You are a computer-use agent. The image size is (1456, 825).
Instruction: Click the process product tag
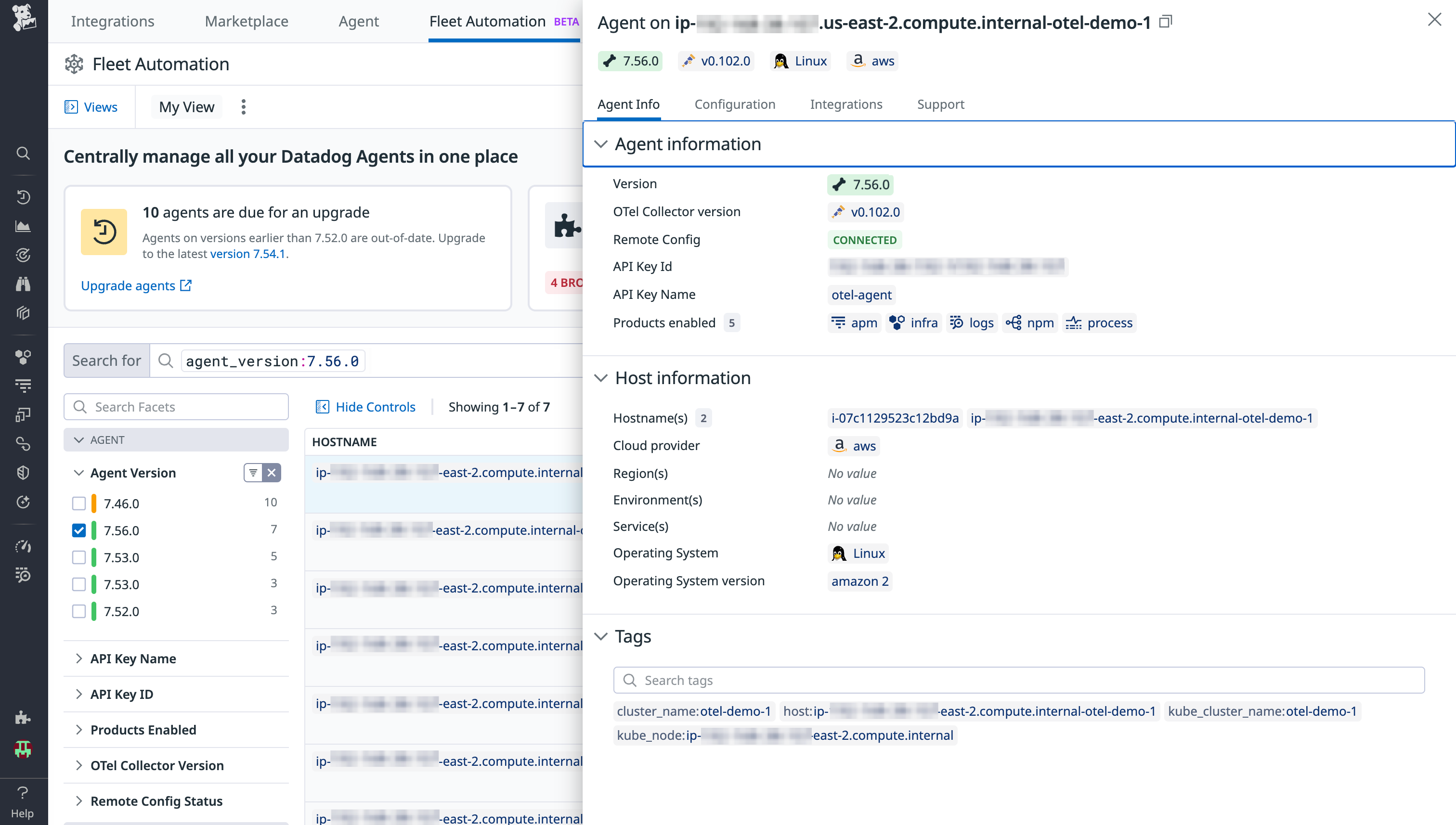click(1099, 323)
